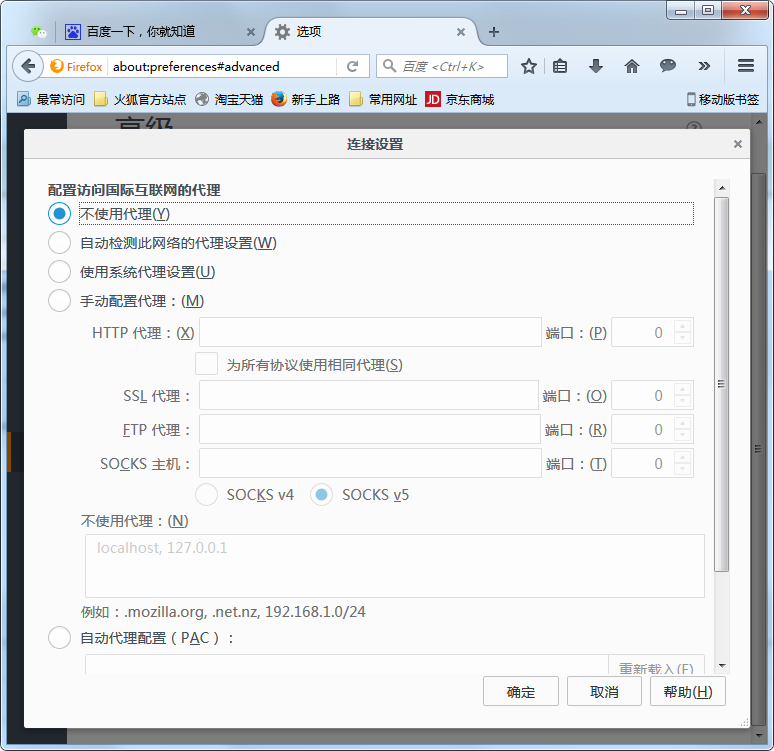This screenshot has width=774, height=751.
Task: Go to the home page icon
Action: [x=632, y=66]
